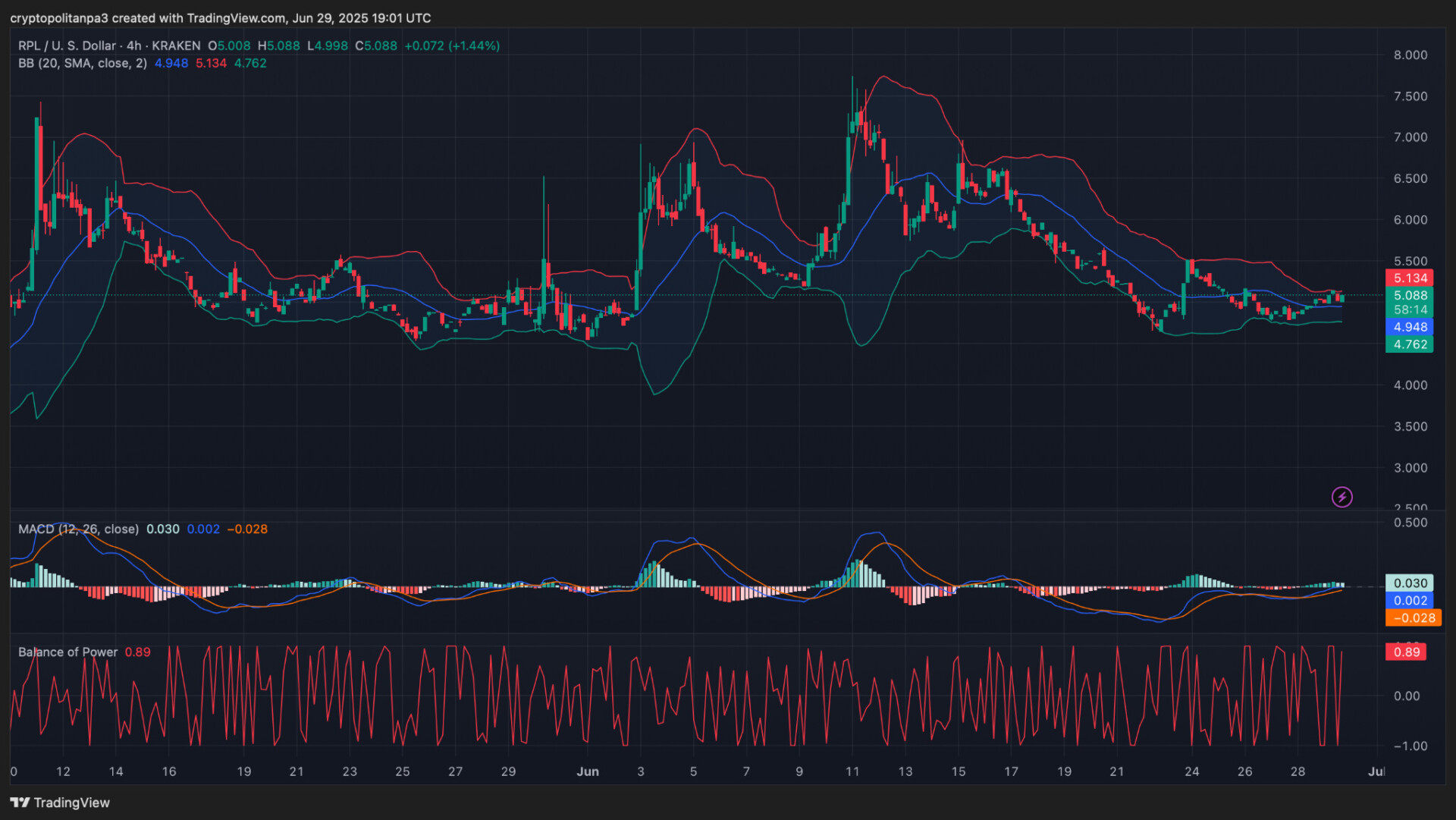Select the Balance of Power indicator label

point(67,652)
